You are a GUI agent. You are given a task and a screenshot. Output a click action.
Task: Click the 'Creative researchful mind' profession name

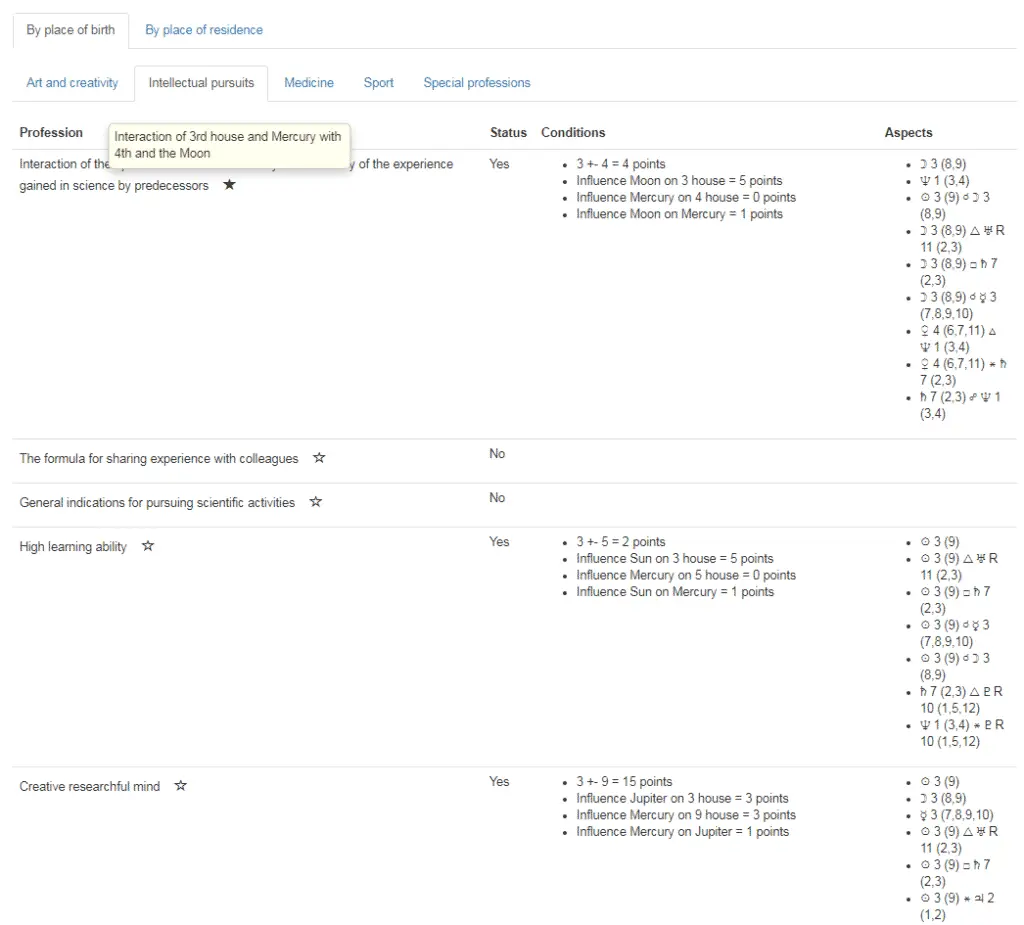[89, 787]
